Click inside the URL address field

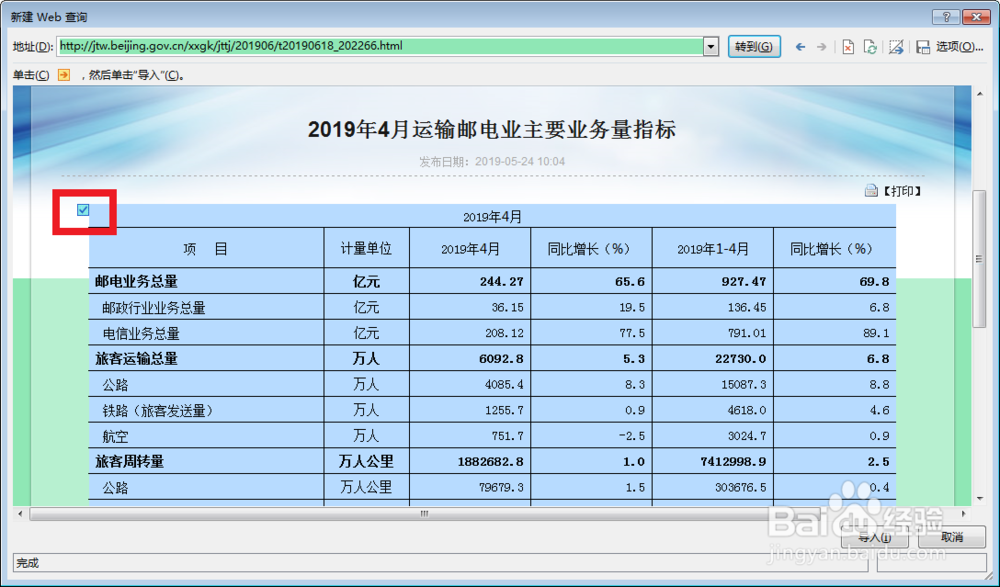[380, 47]
